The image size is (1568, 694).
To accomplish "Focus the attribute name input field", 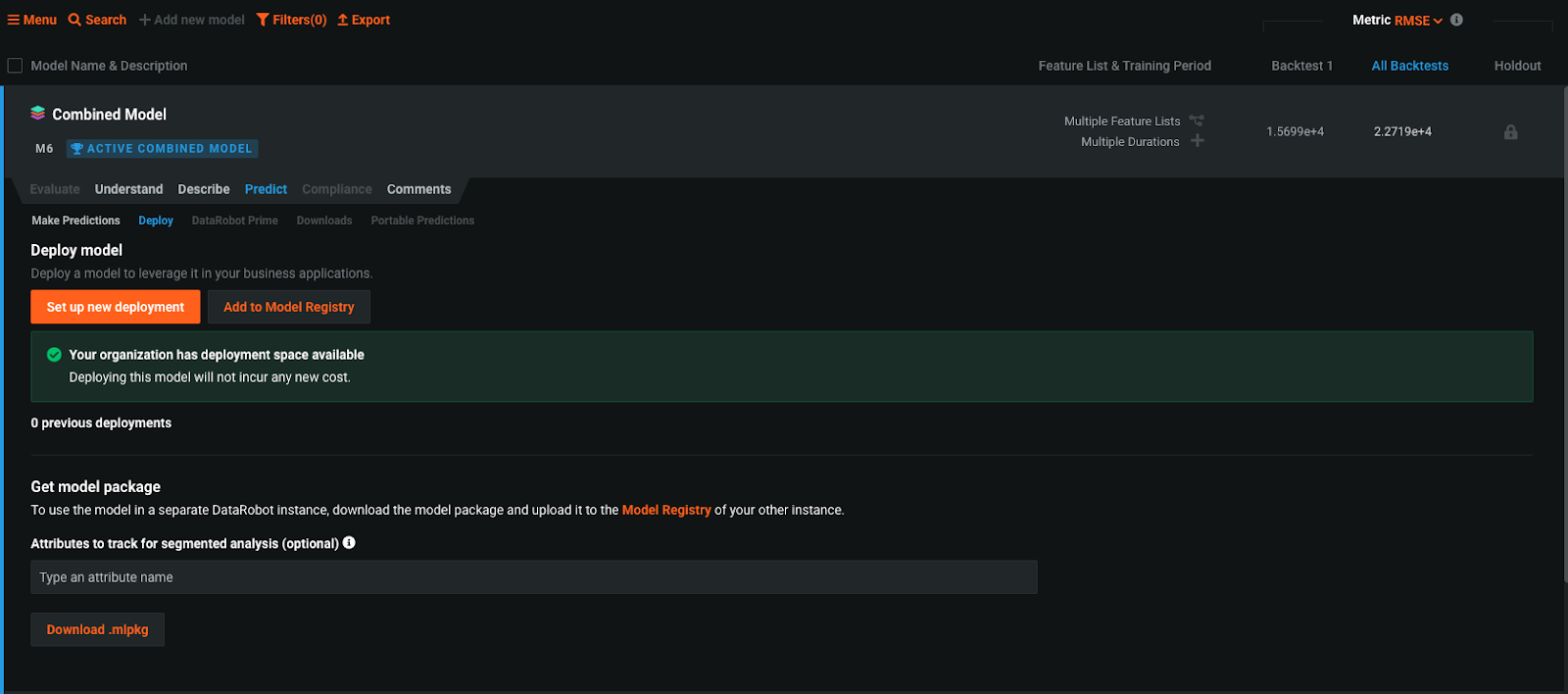I will click(x=533, y=577).
